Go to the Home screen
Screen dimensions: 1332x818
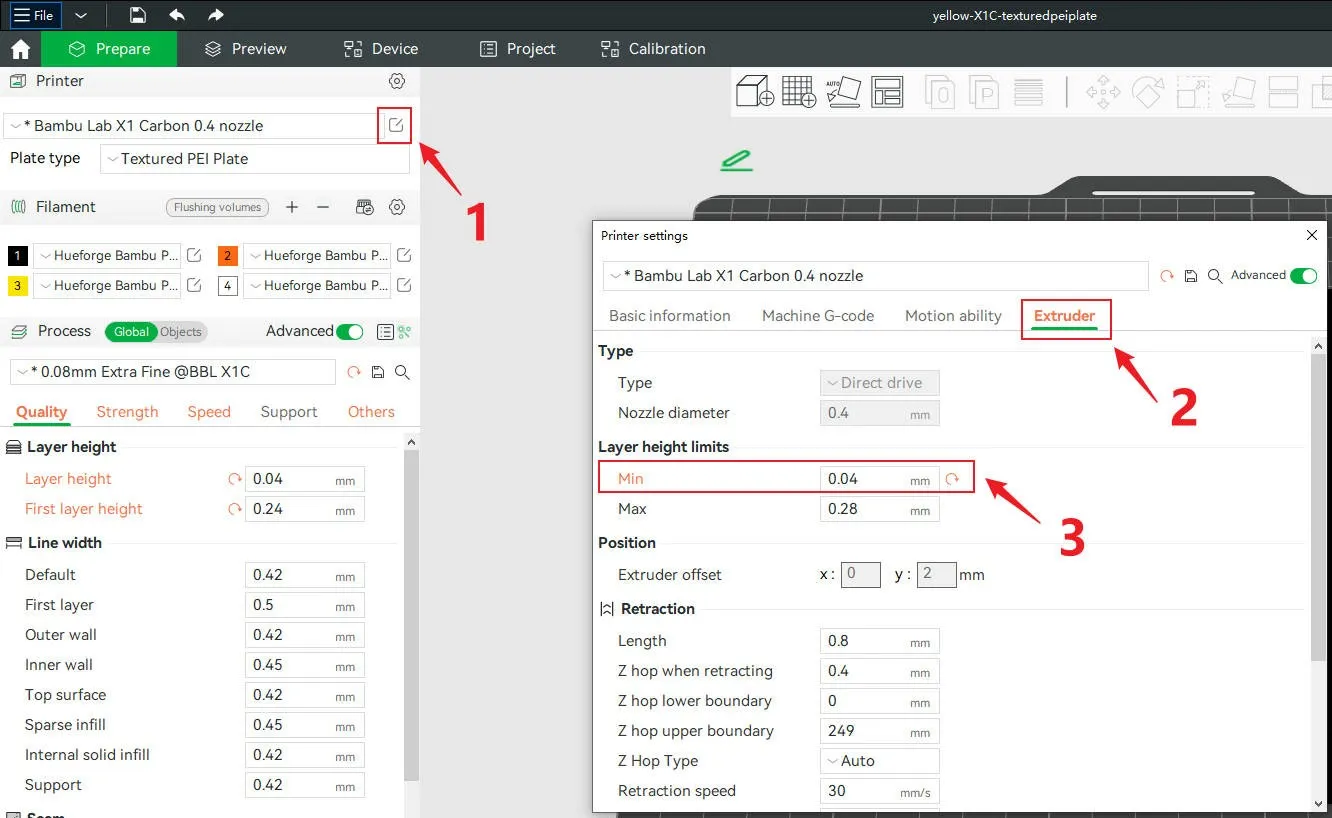click(21, 49)
